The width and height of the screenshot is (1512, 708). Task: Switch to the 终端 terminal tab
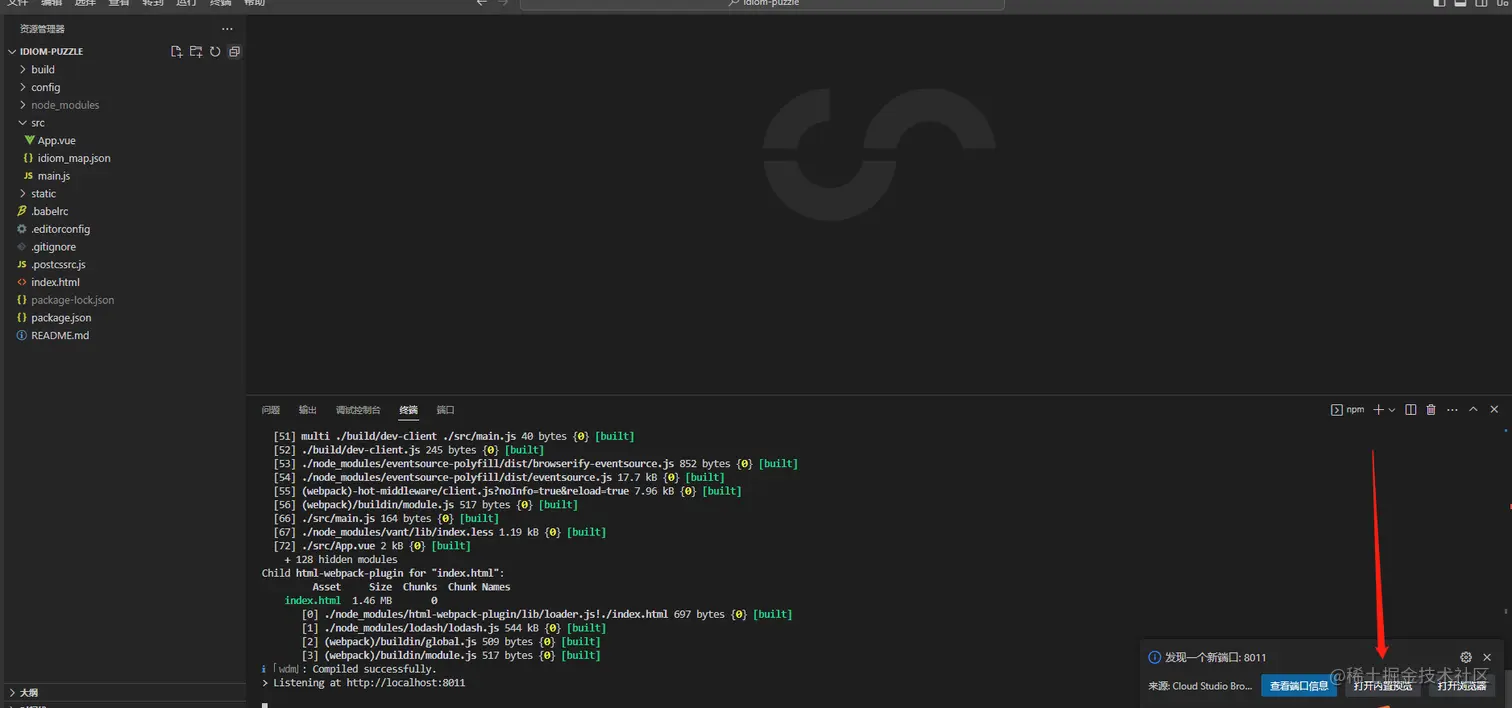(x=409, y=410)
